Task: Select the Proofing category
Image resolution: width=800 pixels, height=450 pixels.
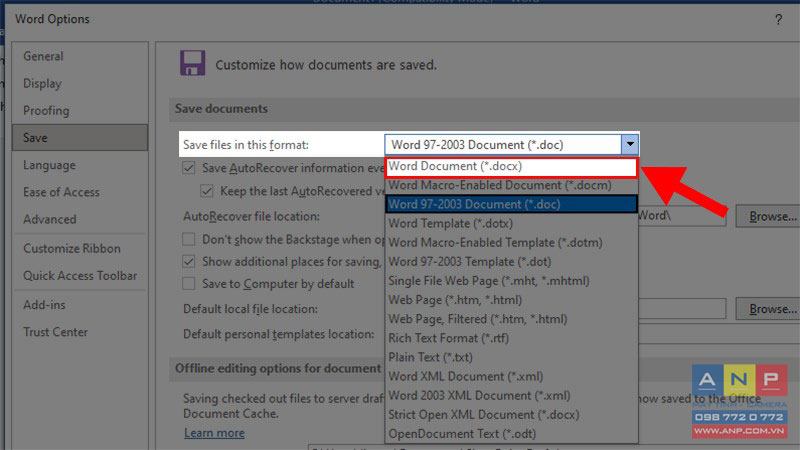Action: pos(46,110)
